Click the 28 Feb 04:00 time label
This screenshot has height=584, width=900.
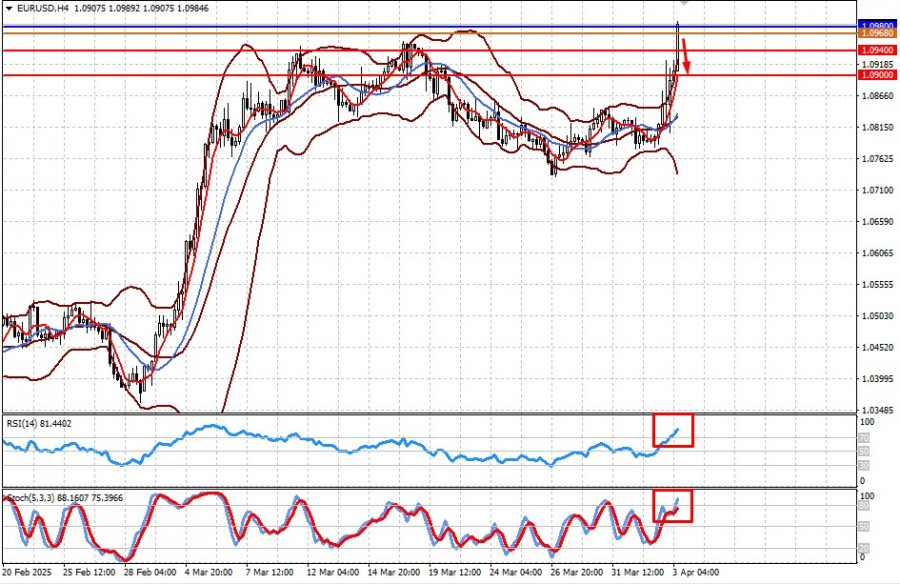149,573
